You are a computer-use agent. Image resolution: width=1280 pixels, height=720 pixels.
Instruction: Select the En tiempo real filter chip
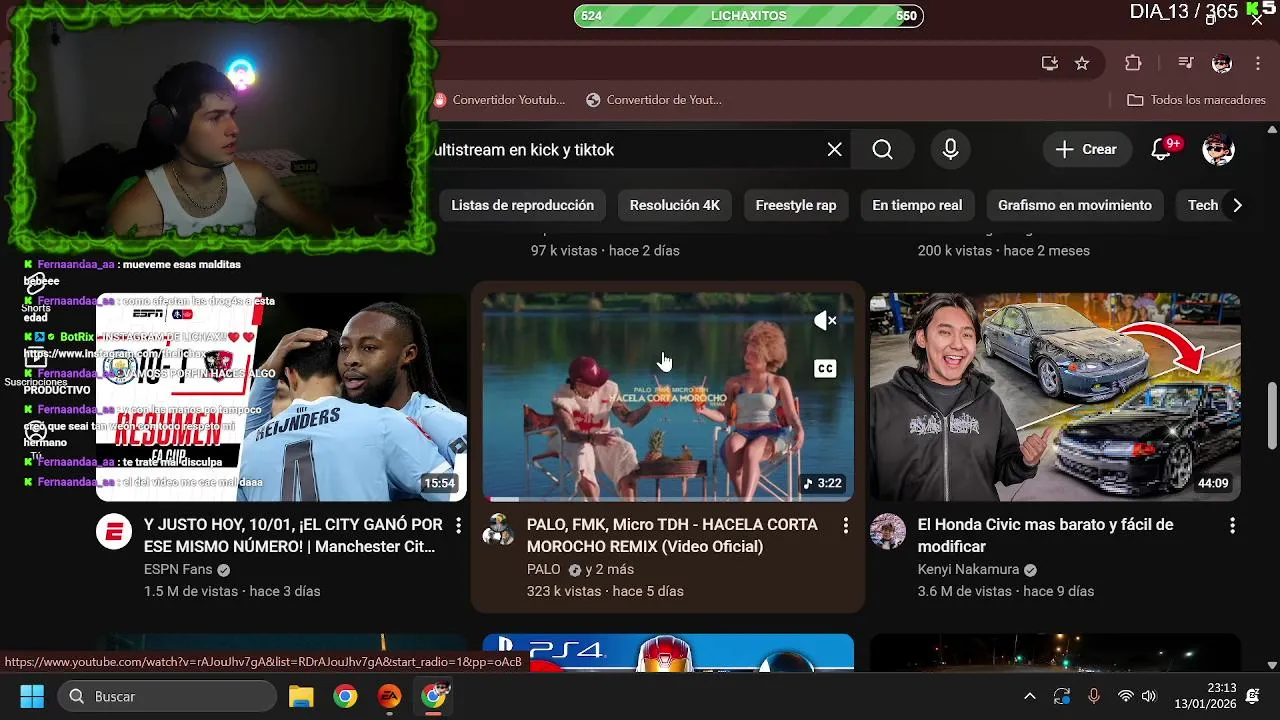(x=917, y=205)
